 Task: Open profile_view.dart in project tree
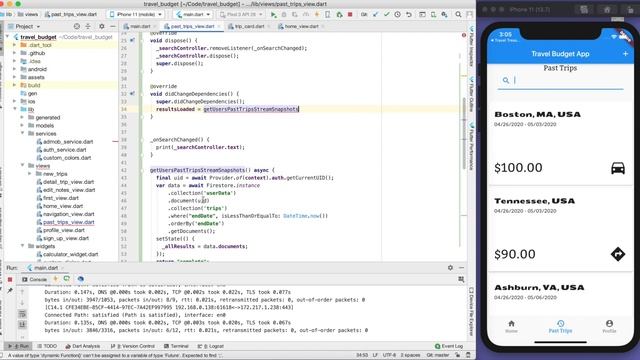[63, 230]
